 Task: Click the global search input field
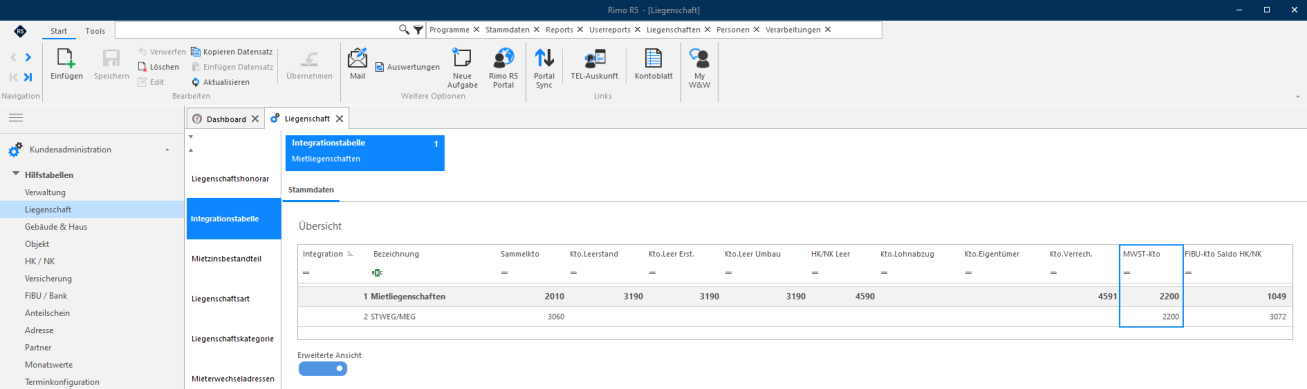[x=256, y=30]
